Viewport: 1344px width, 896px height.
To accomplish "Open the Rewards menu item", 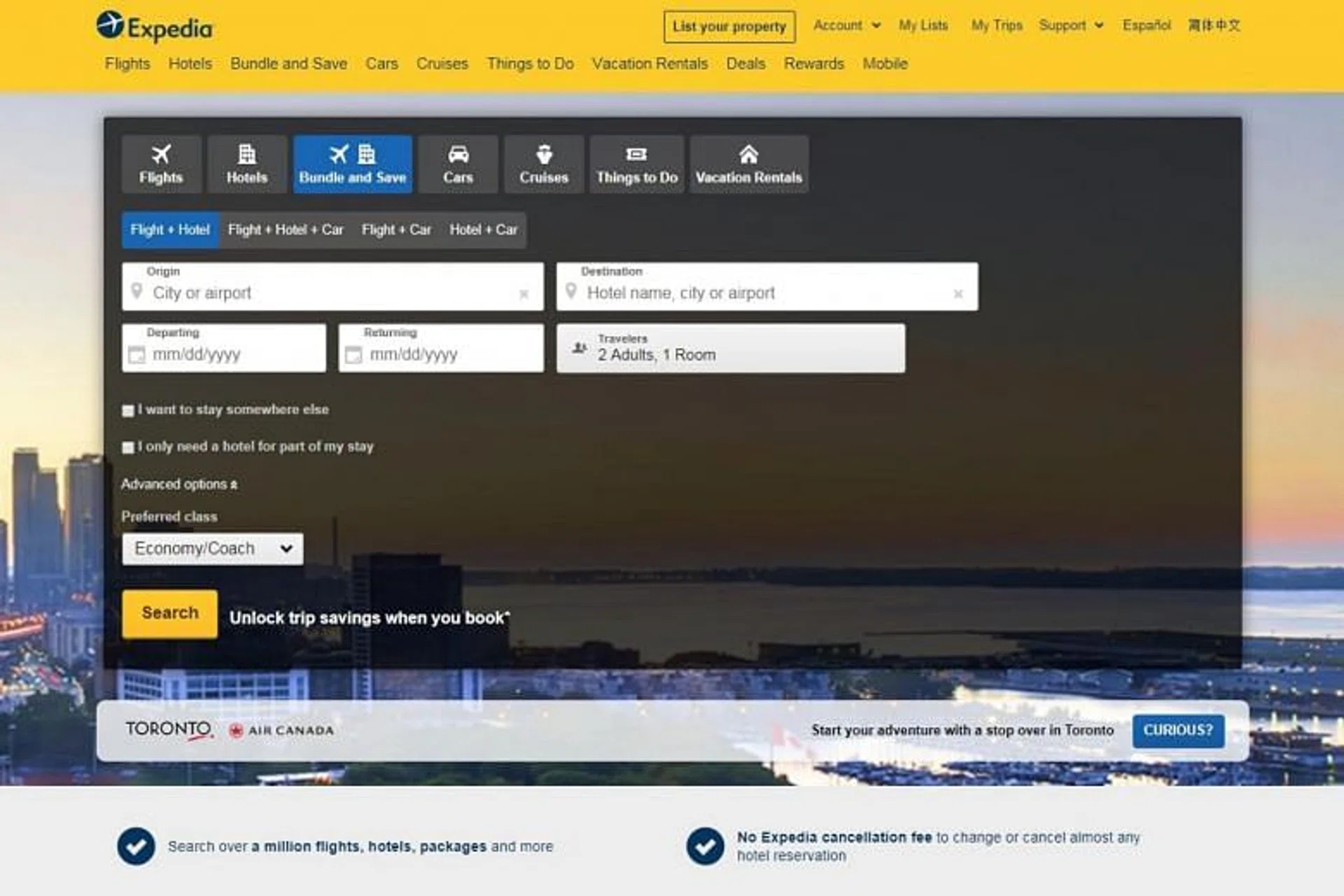I will pos(814,64).
